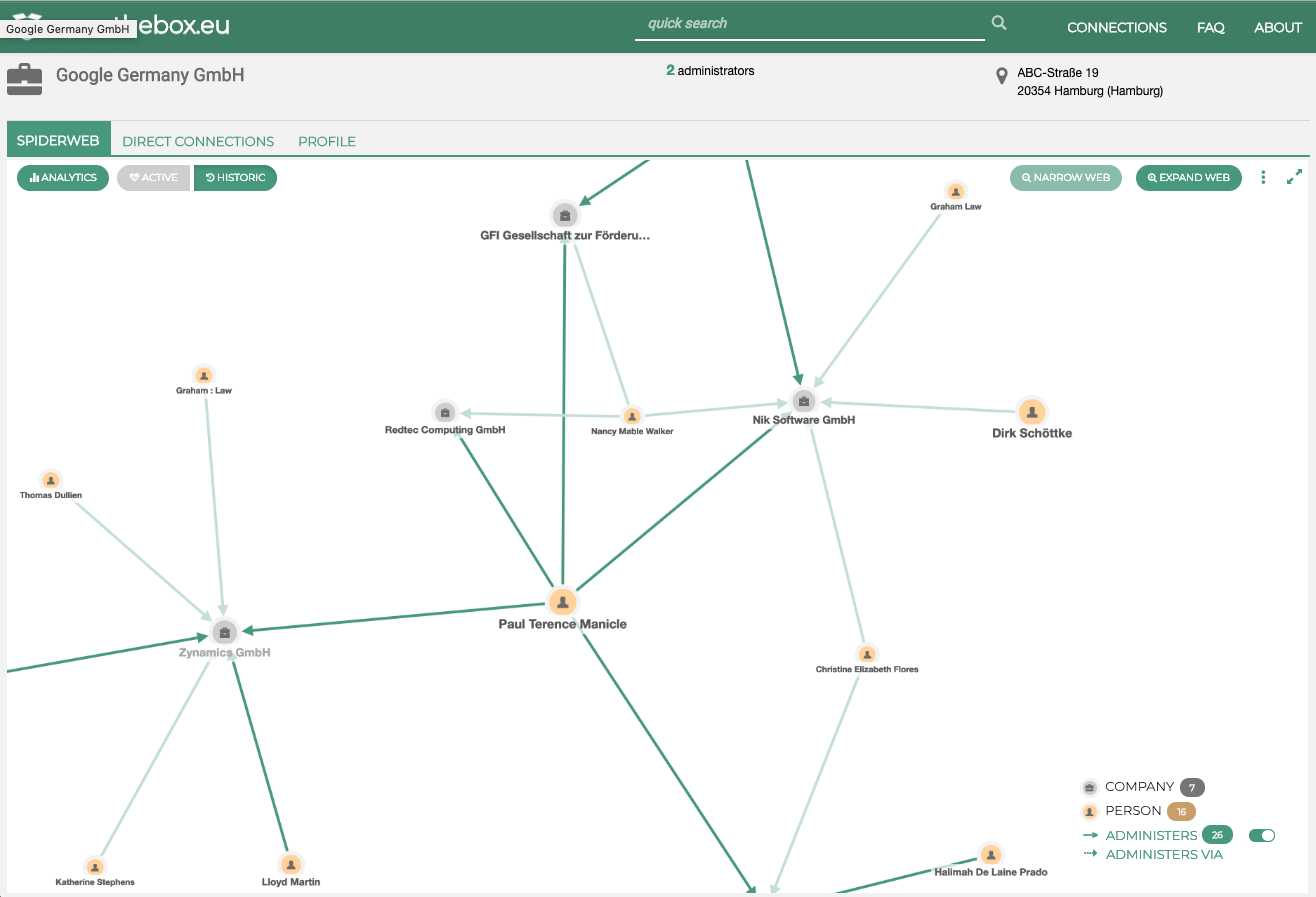Click the Google Germany briefcase icon
This screenshot has height=897, width=1316.
tap(25, 79)
